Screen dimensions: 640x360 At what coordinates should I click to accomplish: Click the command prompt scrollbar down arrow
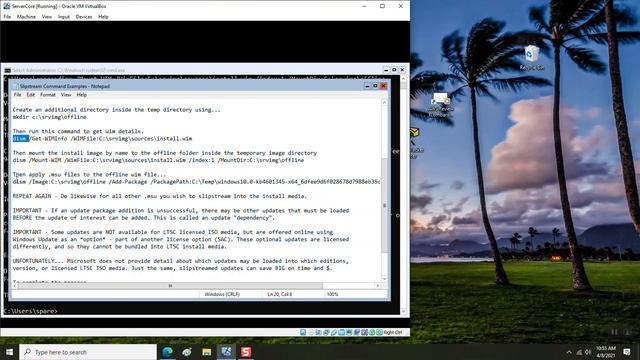[x=404, y=311]
